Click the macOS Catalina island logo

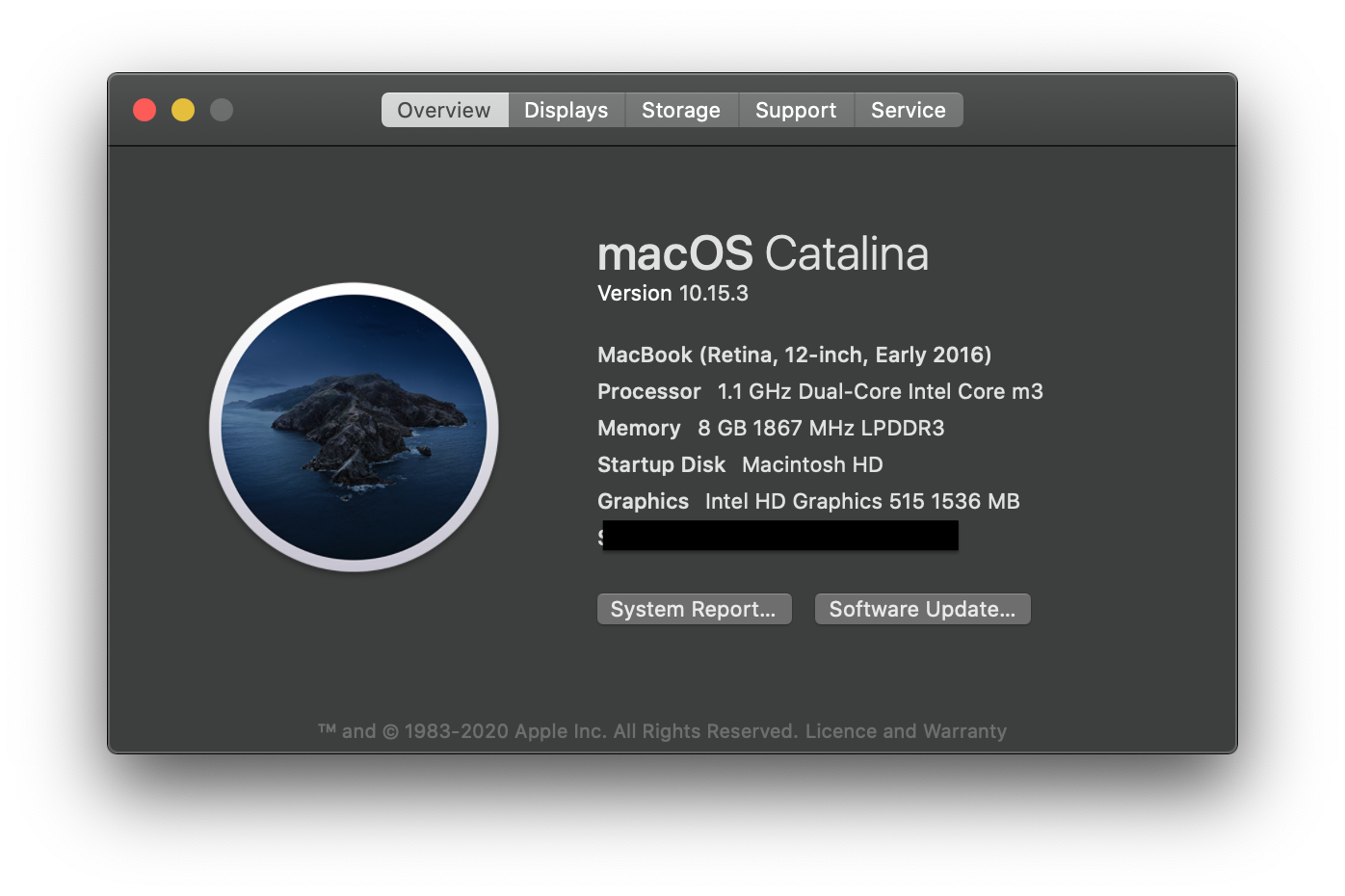click(354, 427)
